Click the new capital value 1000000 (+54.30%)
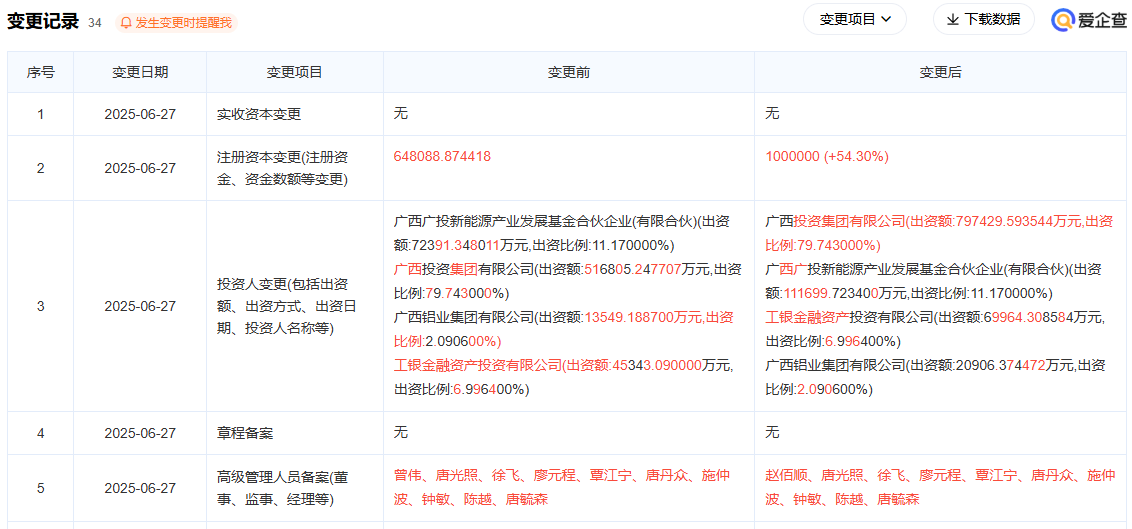 coord(826,157)
